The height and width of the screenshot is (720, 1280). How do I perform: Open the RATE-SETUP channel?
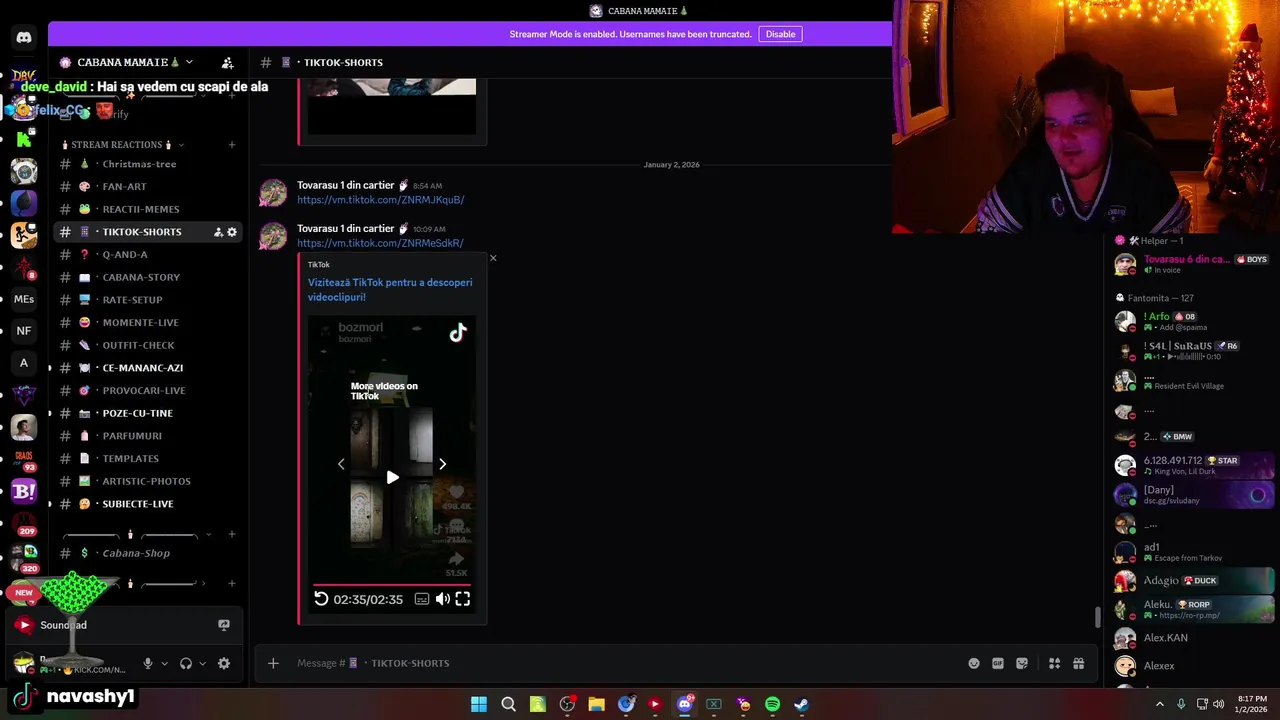147,300
